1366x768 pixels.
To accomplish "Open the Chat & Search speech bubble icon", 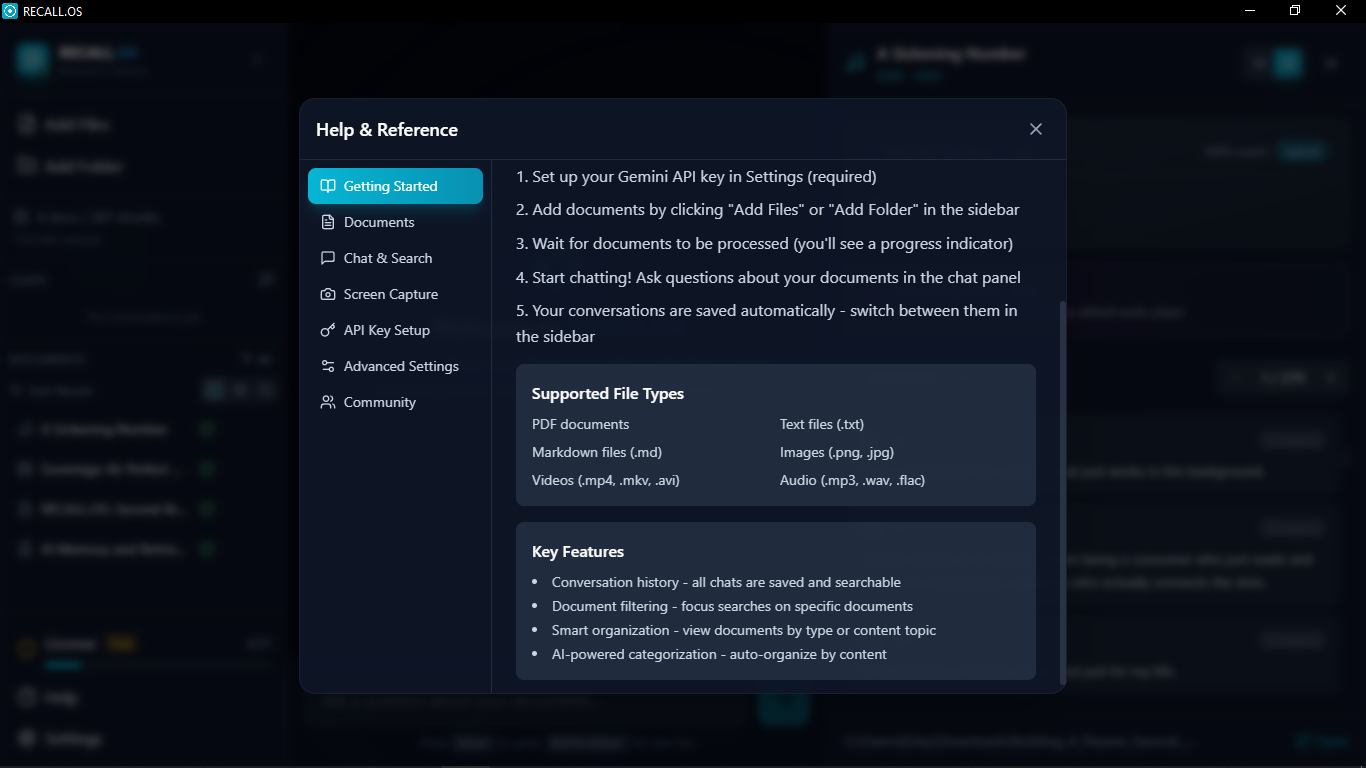I will (327, 258).
